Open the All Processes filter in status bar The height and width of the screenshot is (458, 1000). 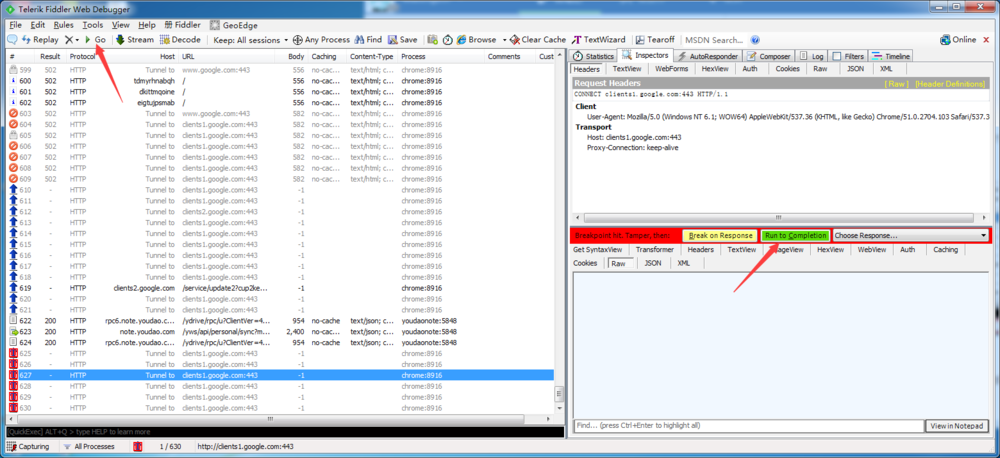pyautogui.click(x=89, y=447)
